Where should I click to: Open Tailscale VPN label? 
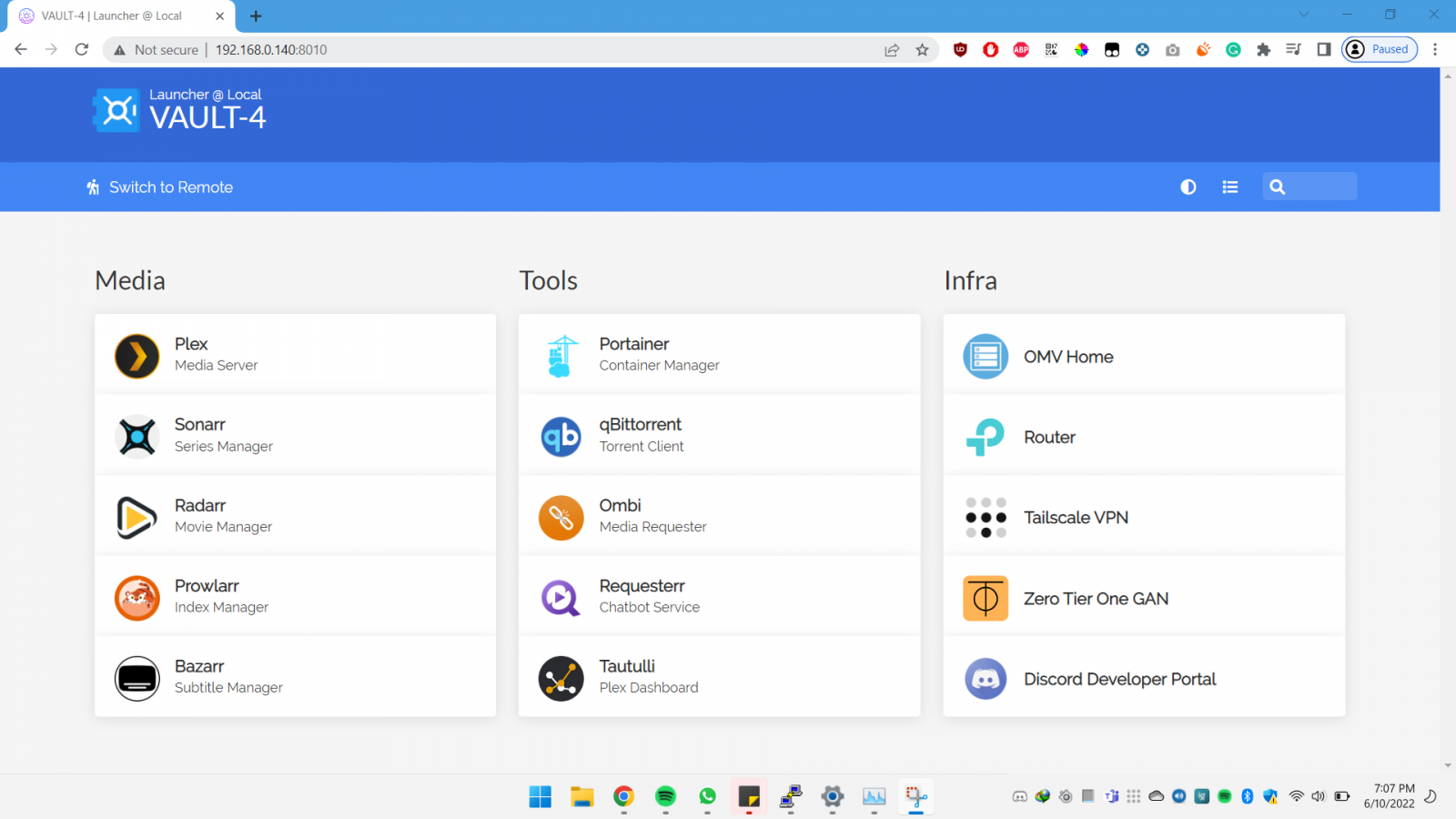tap(1076, 518)
